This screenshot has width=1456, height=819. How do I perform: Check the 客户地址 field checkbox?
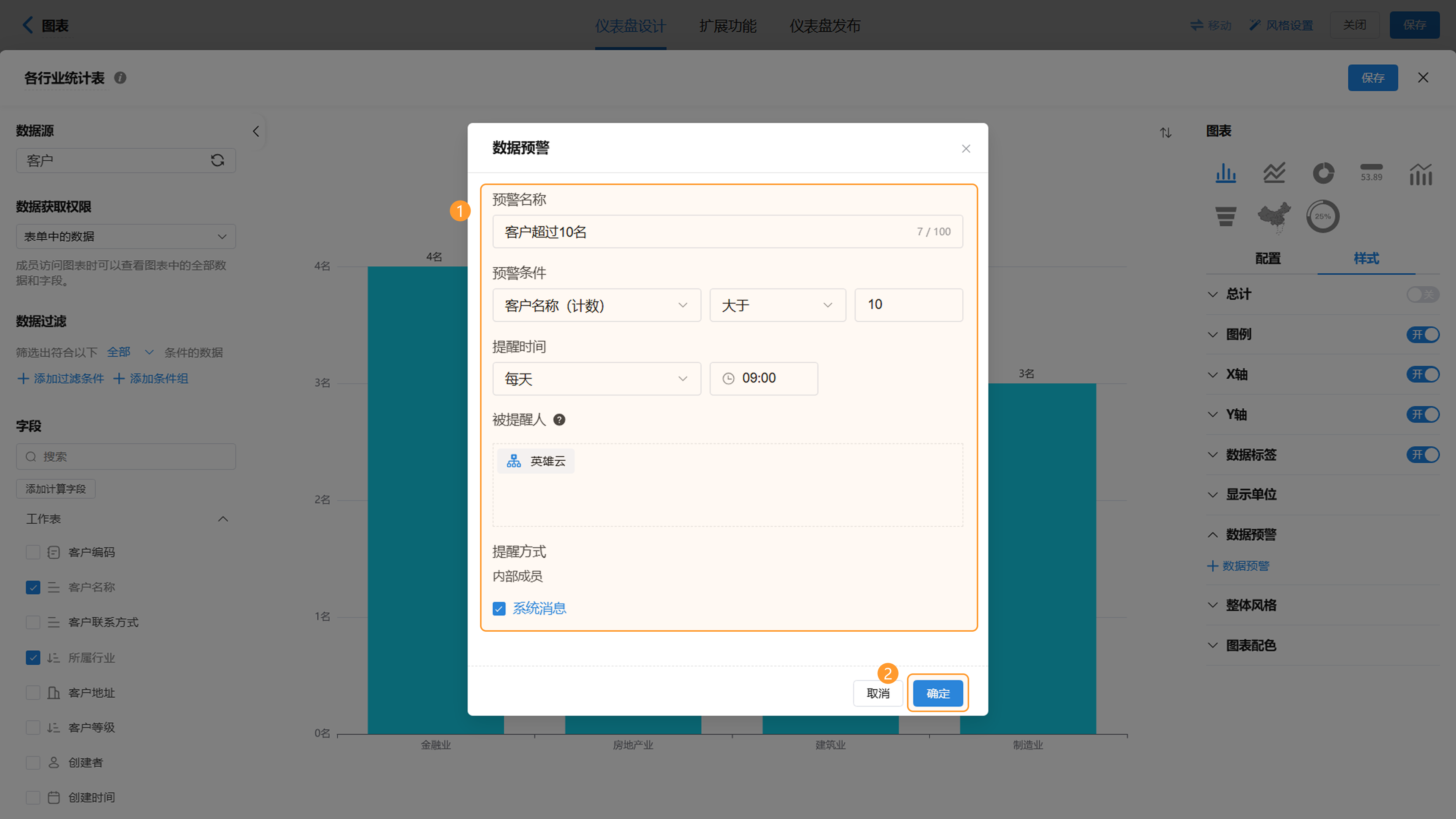click(33, 692)
